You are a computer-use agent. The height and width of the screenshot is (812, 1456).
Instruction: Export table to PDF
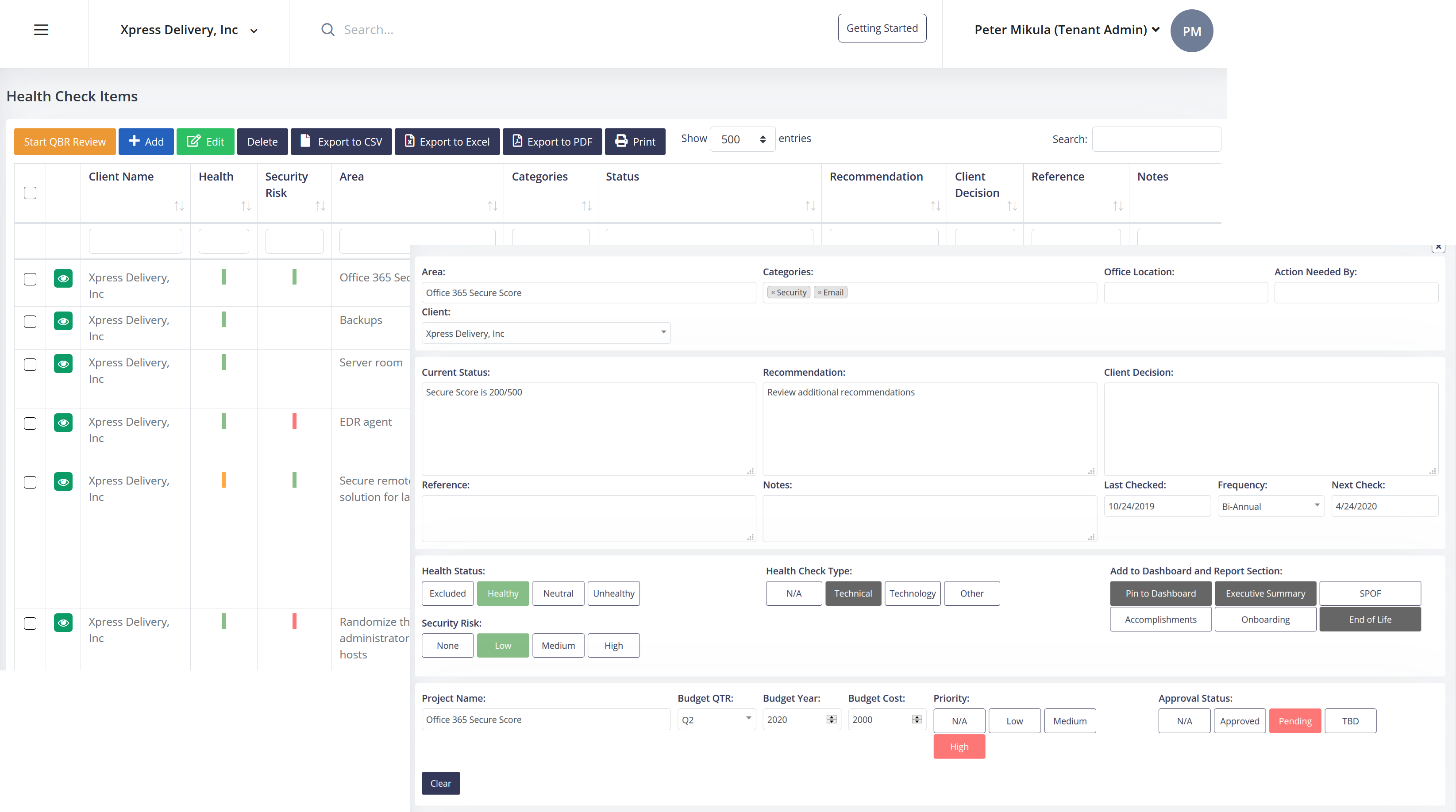[x=552, y=141]
